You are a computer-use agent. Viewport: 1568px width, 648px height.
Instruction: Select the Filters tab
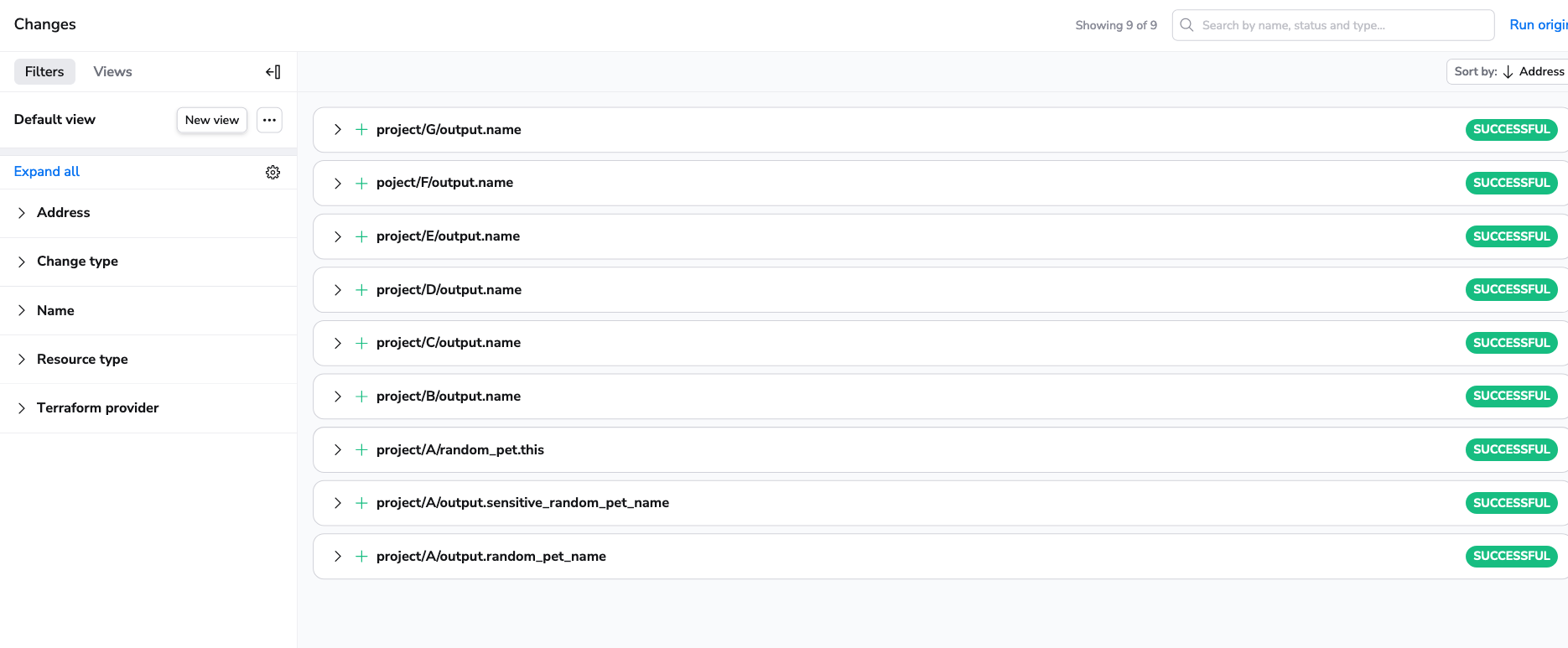click(x=44, y=72)
